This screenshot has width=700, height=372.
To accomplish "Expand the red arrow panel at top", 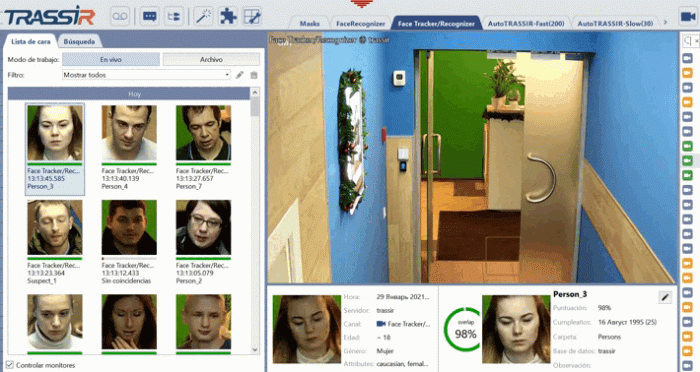I will (x=362, y=4).
